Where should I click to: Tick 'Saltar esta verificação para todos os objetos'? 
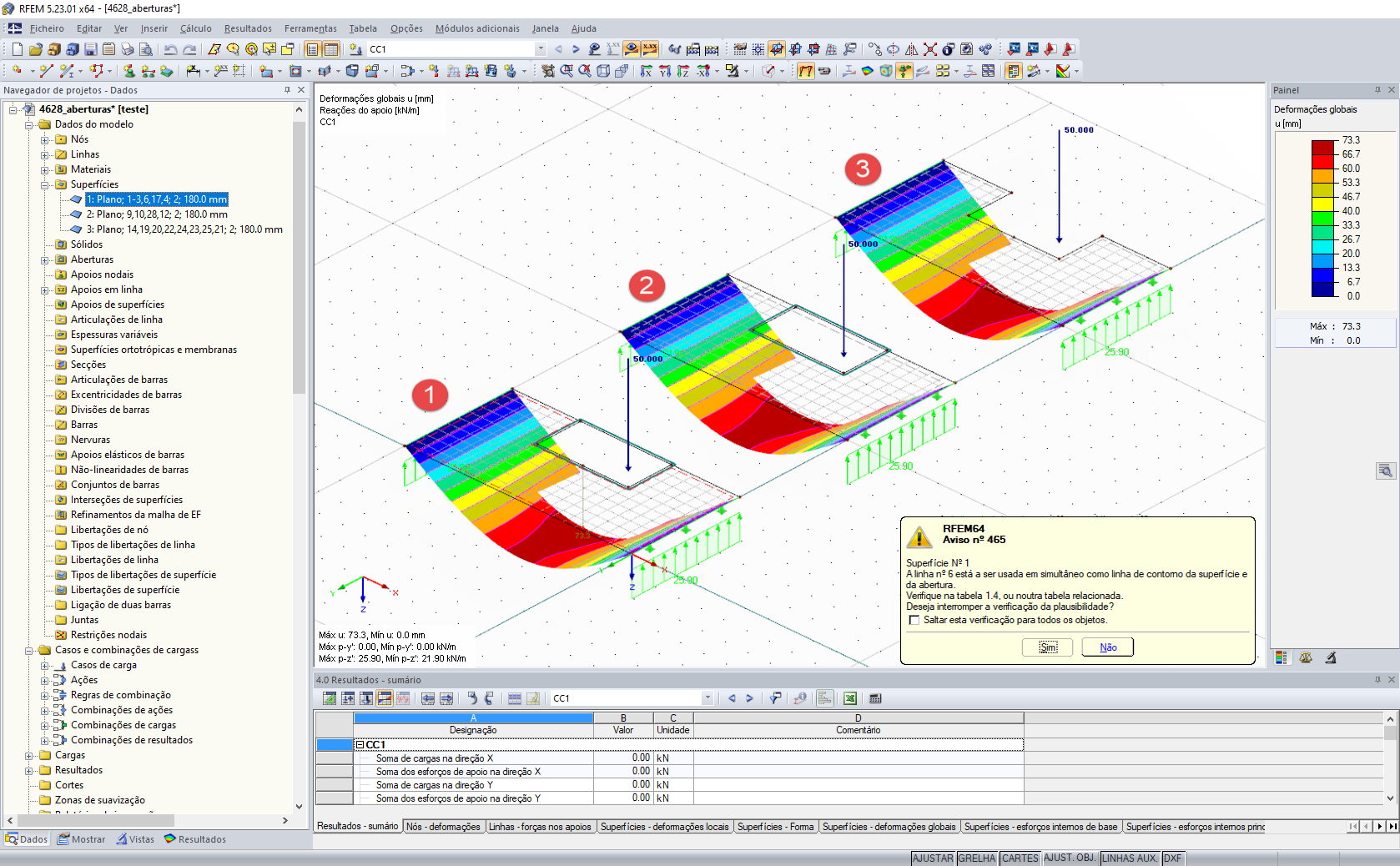(x=914, y=621)
